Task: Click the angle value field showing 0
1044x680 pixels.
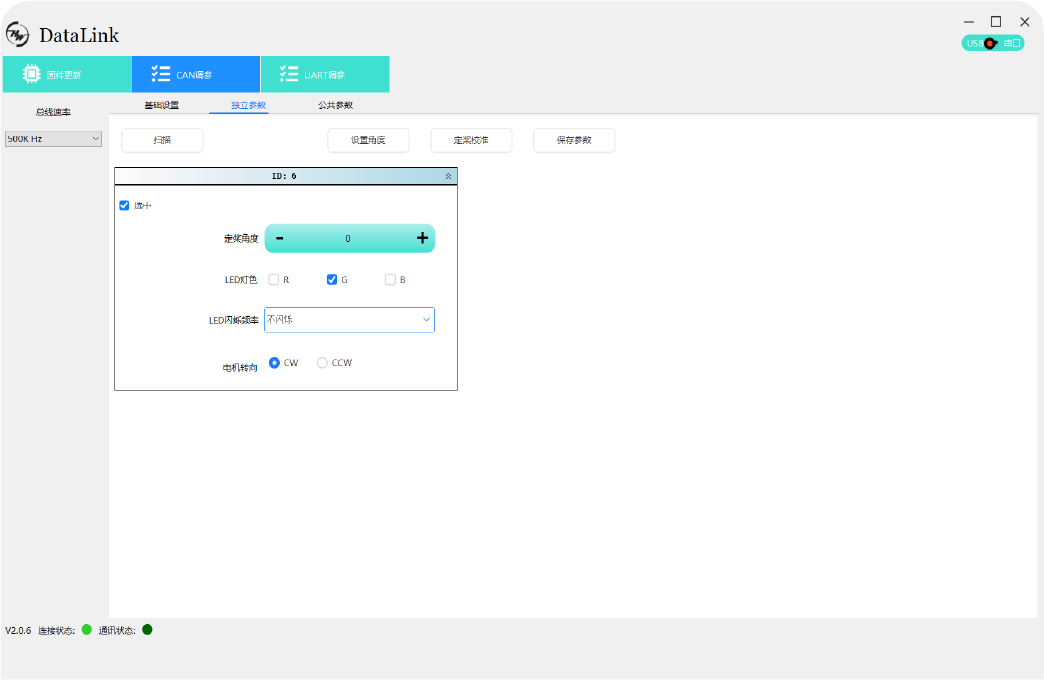Action: 348,238
